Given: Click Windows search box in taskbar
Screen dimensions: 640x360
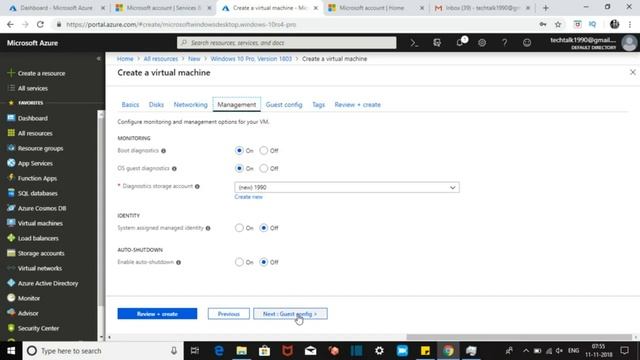Looking at the screenshot, I should click(x=103, y=351).
